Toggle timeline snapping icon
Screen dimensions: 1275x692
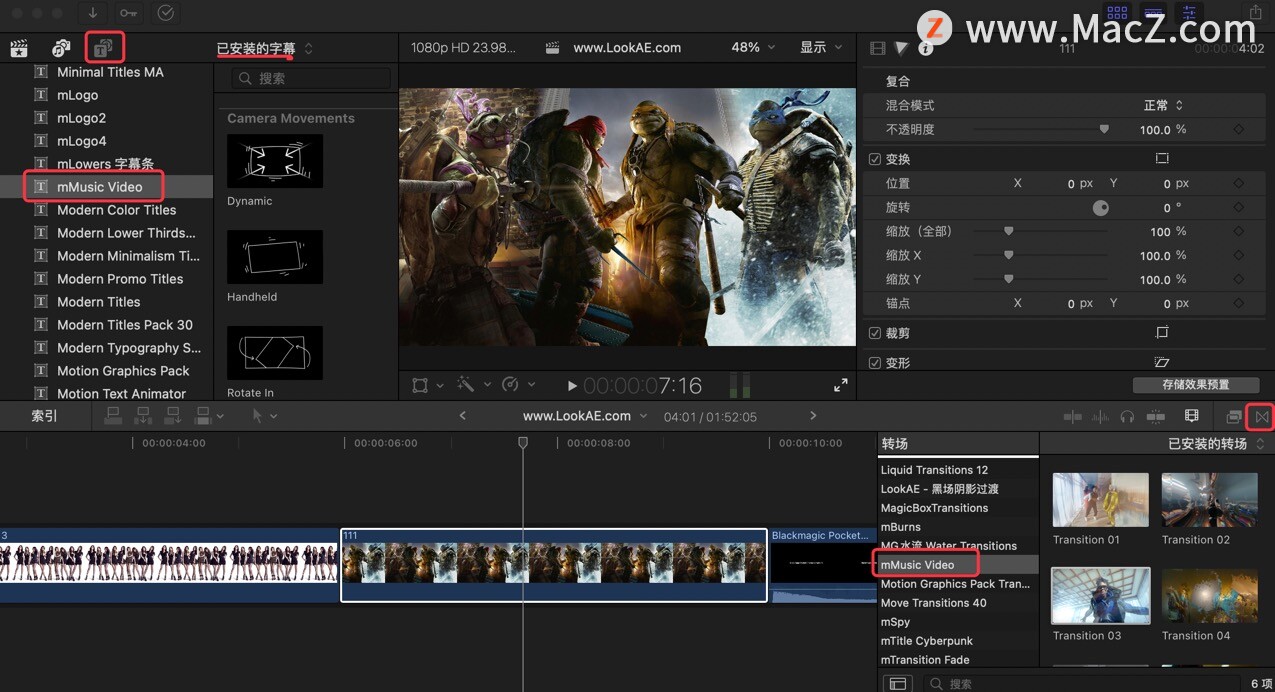tap(1155, 416)
